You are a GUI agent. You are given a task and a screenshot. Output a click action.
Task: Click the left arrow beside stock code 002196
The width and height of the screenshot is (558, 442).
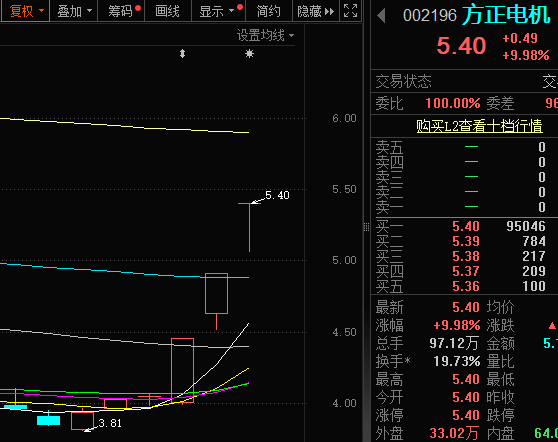tap(381, 16)
